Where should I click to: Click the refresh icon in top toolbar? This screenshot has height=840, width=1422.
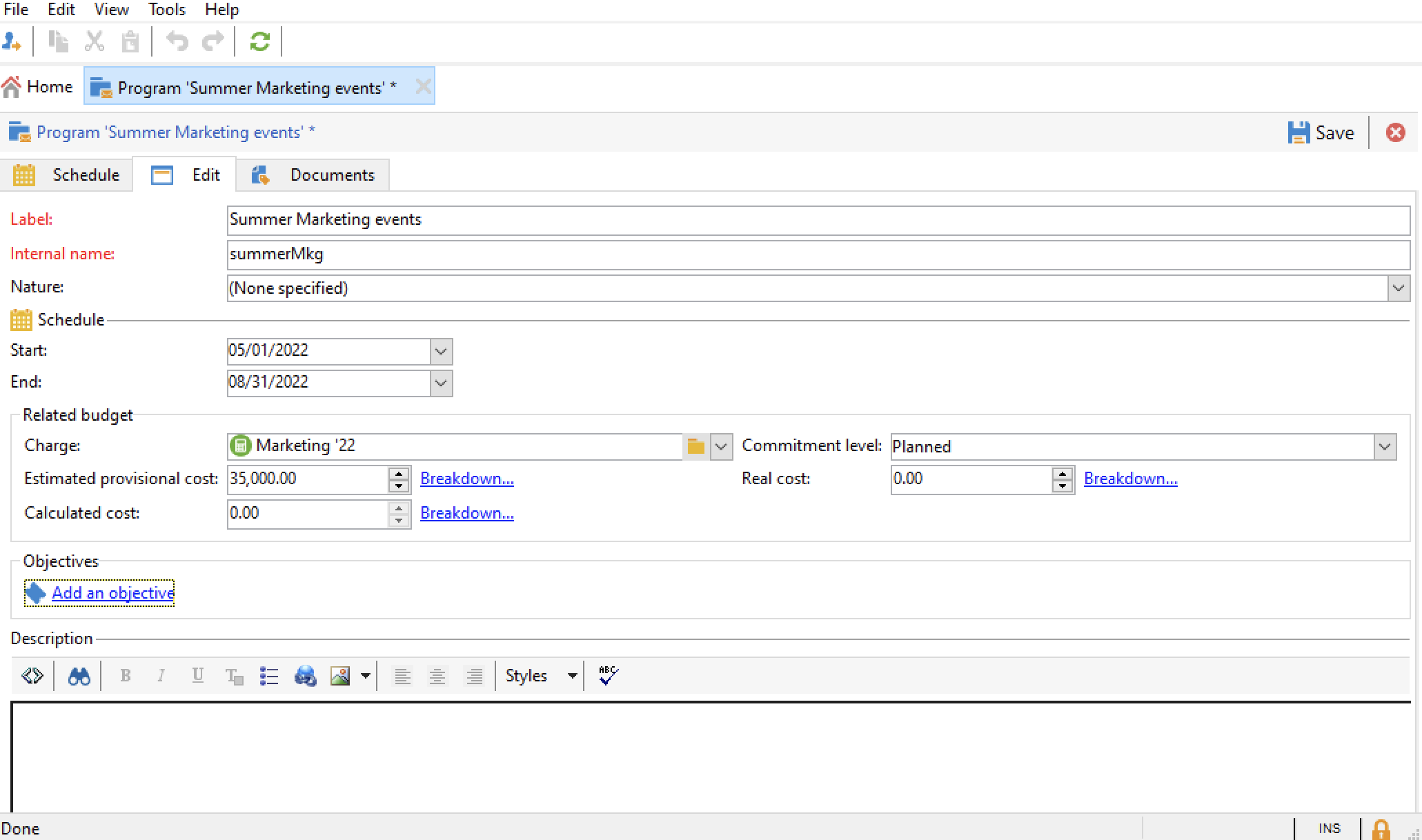(x=259, y=42)
